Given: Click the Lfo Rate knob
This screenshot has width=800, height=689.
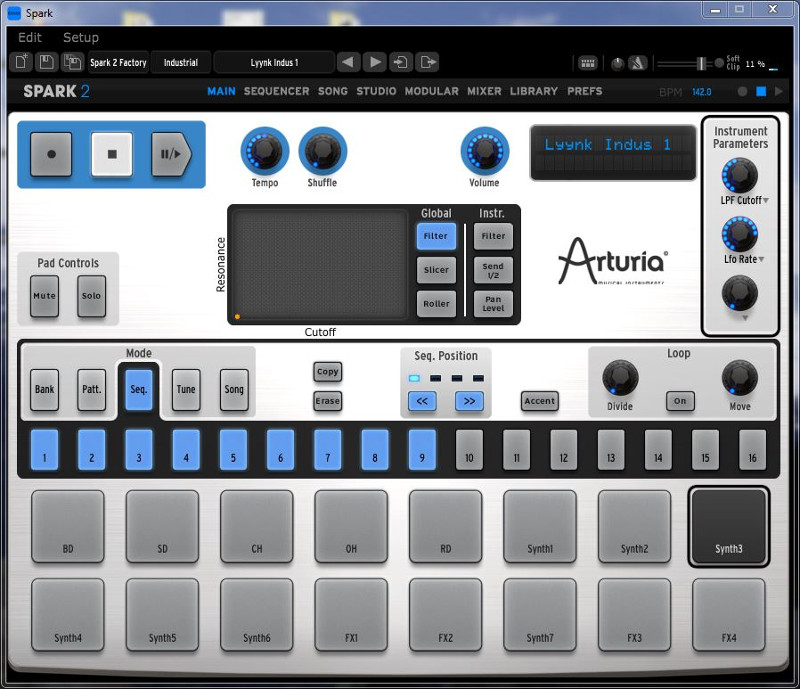Looking at the screenshot, I should (739, 234).
